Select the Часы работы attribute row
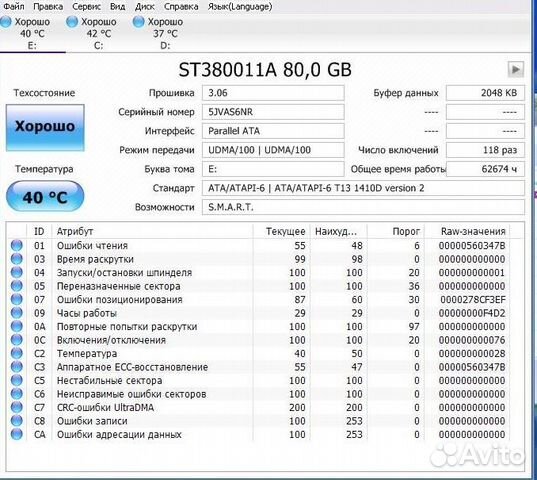 click(x=259, y=313)
